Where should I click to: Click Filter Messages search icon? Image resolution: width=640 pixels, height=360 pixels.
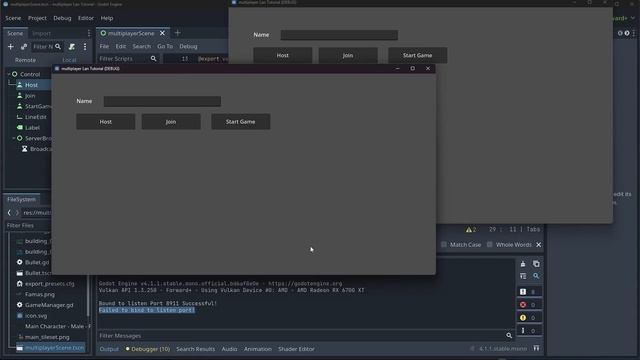click(509, 336)
